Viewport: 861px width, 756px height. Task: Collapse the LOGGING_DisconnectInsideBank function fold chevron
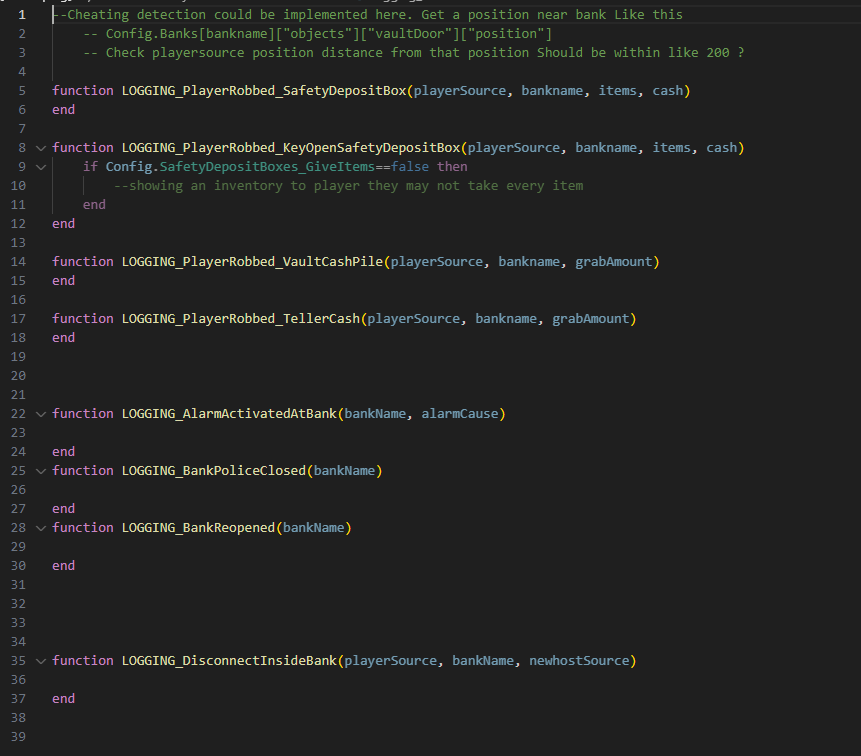click(41, 661)
